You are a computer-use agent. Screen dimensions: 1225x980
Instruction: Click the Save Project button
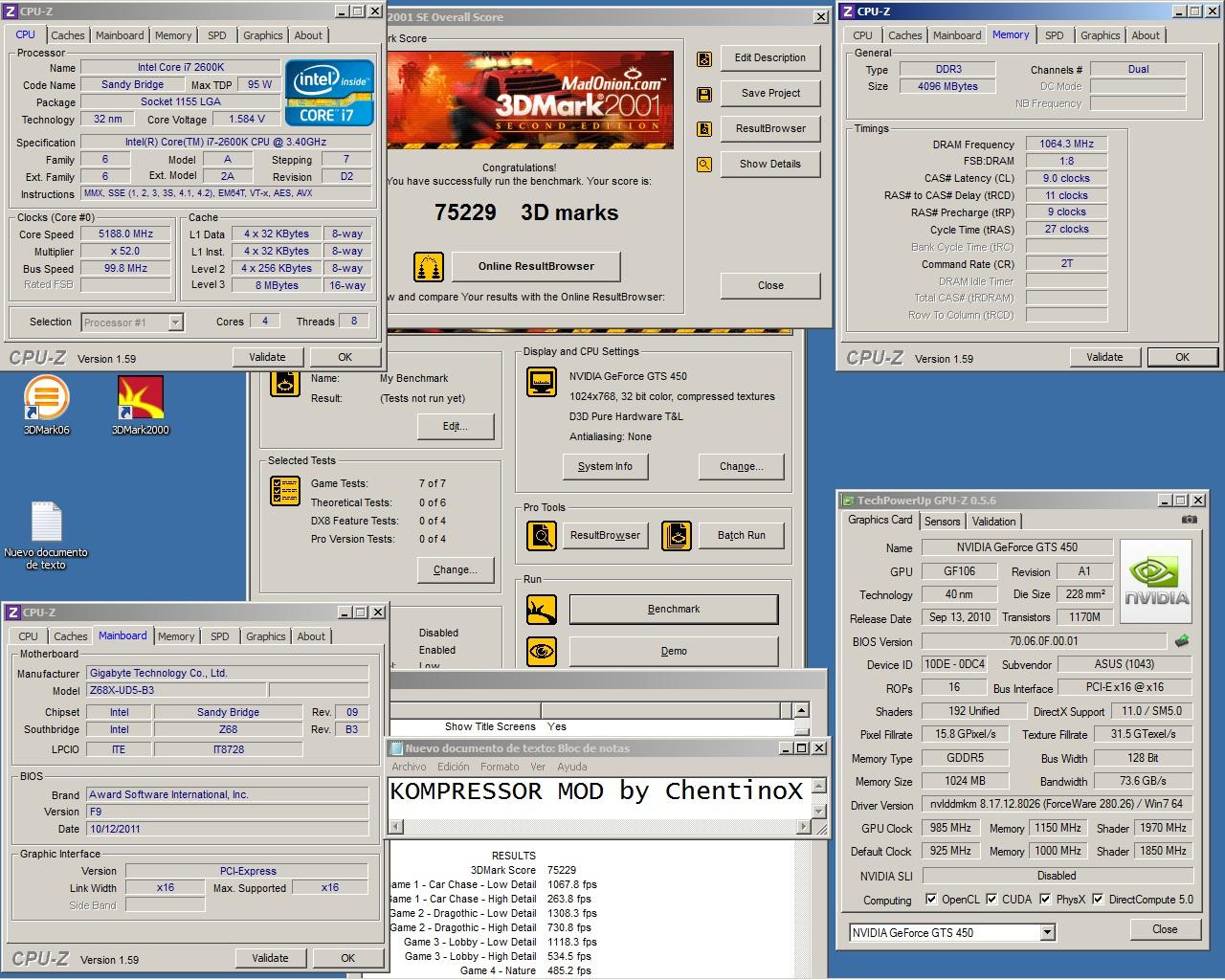(x=770, y=93)
